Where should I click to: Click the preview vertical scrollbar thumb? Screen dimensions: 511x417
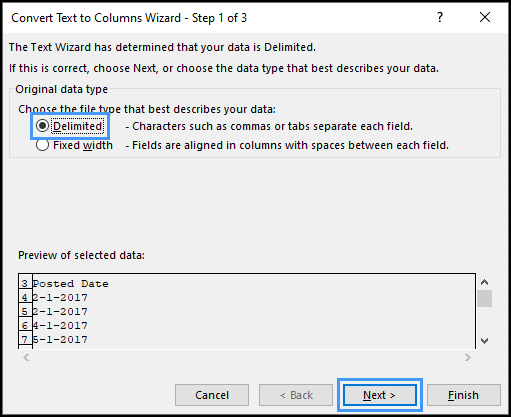pyautogui.click(x=485, y=298)
